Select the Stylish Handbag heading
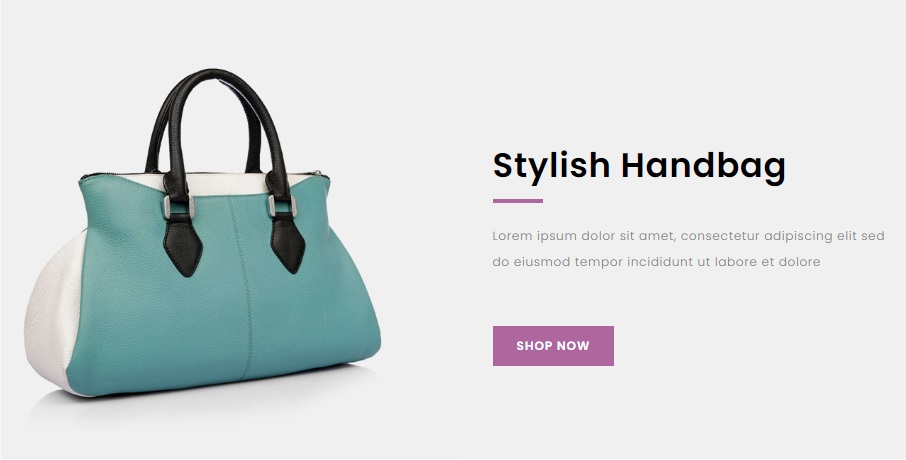Viewport: 906px width, 460px height. [639, 166]
